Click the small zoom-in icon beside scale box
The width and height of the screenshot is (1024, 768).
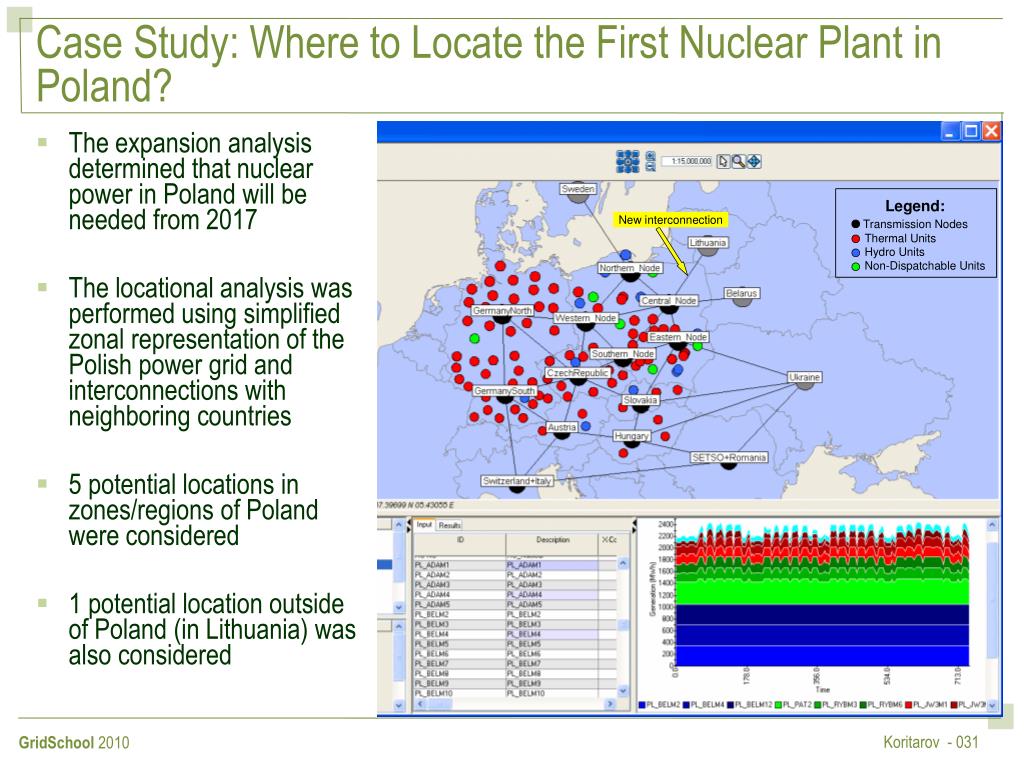[650, 156]
